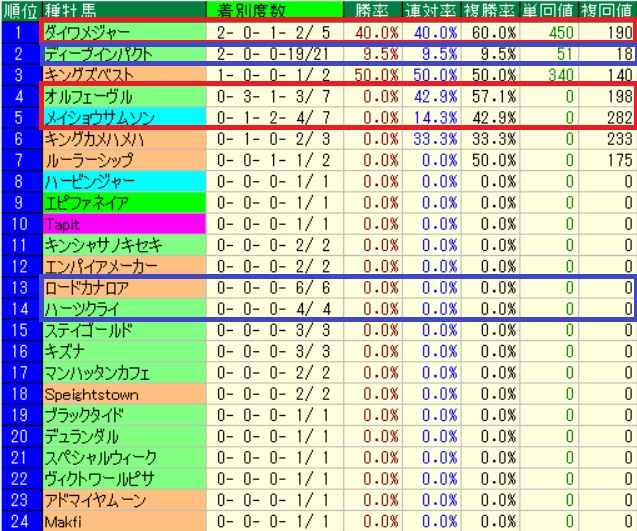
Task: Select sire name デュランダル
Action: pyautogui.click(x=82, y=437)
